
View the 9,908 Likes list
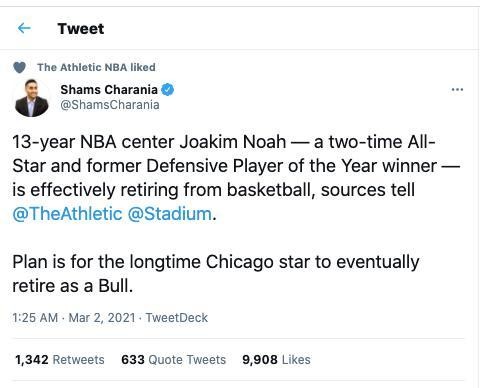276,360
